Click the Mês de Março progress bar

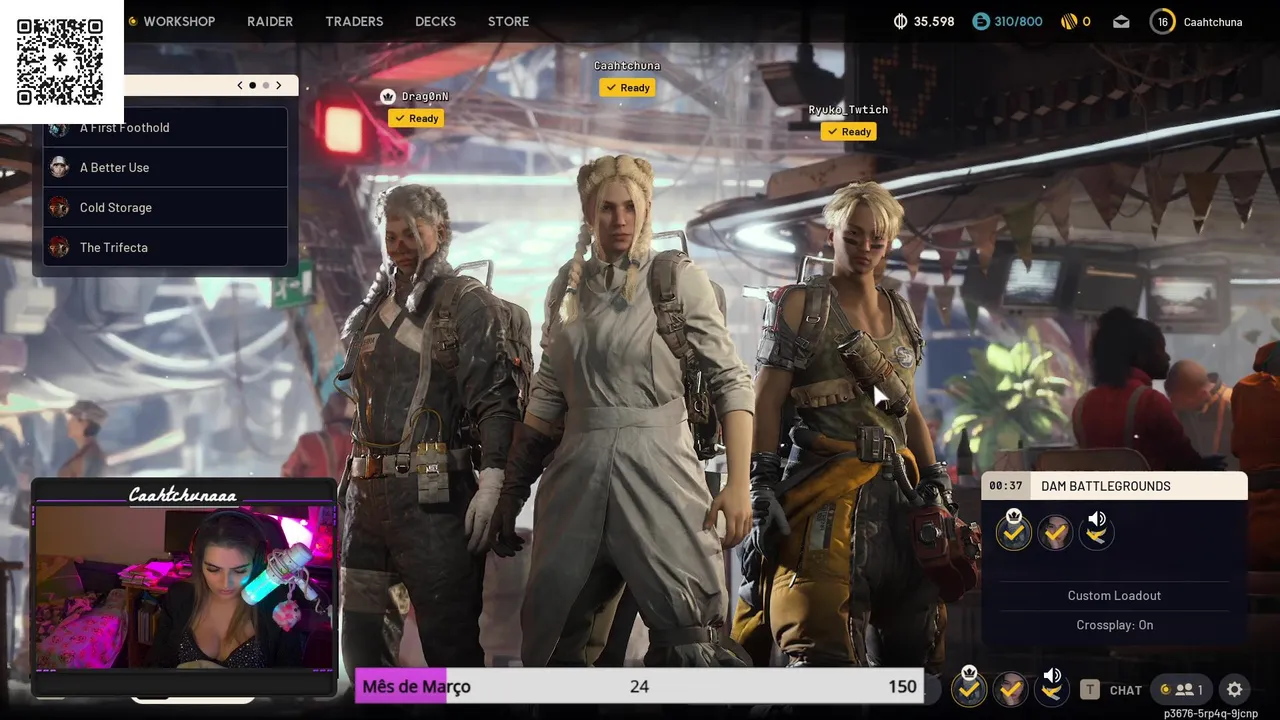640,686
